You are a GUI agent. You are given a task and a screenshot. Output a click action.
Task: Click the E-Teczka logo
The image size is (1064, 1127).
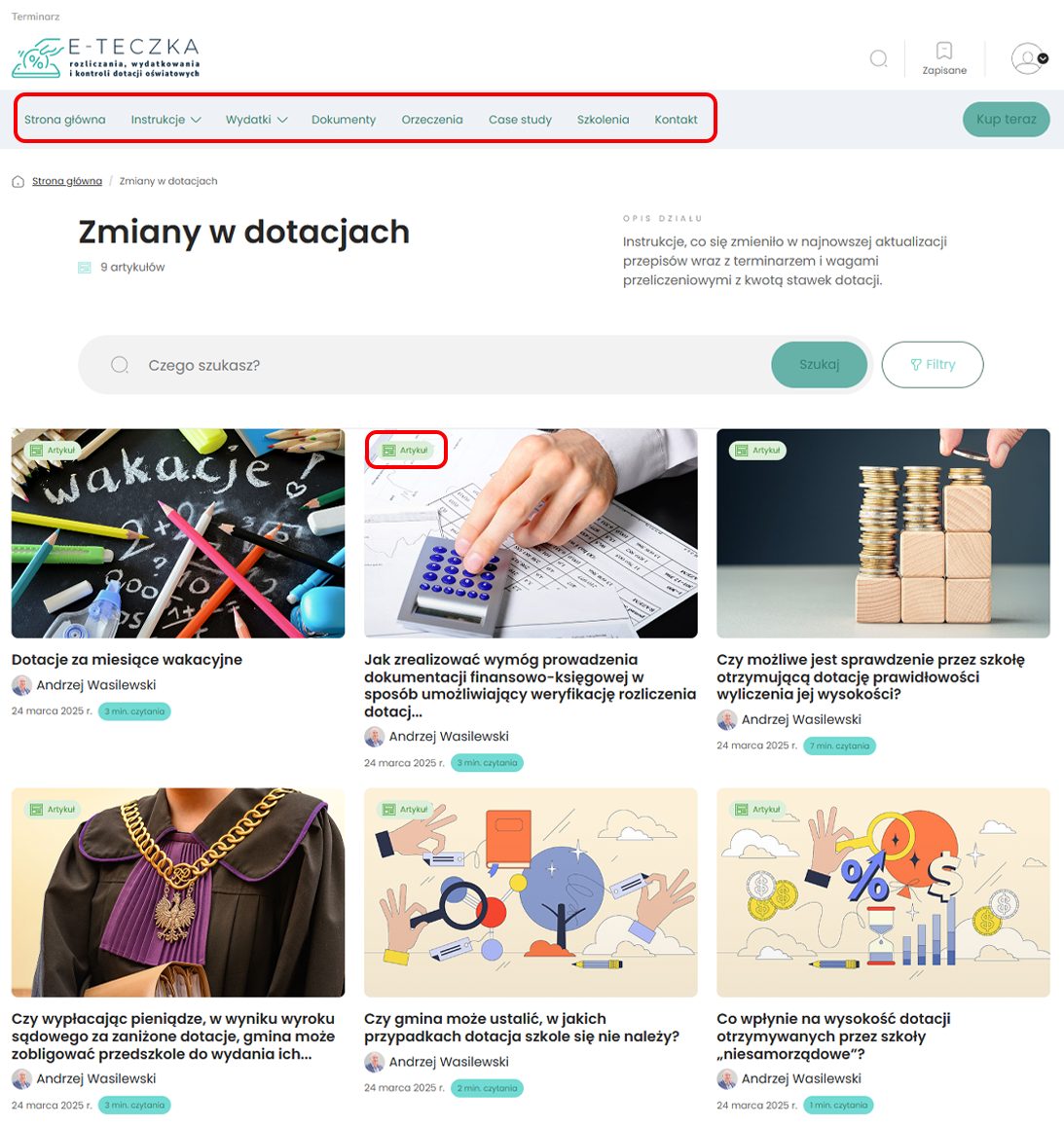[106, 57]
